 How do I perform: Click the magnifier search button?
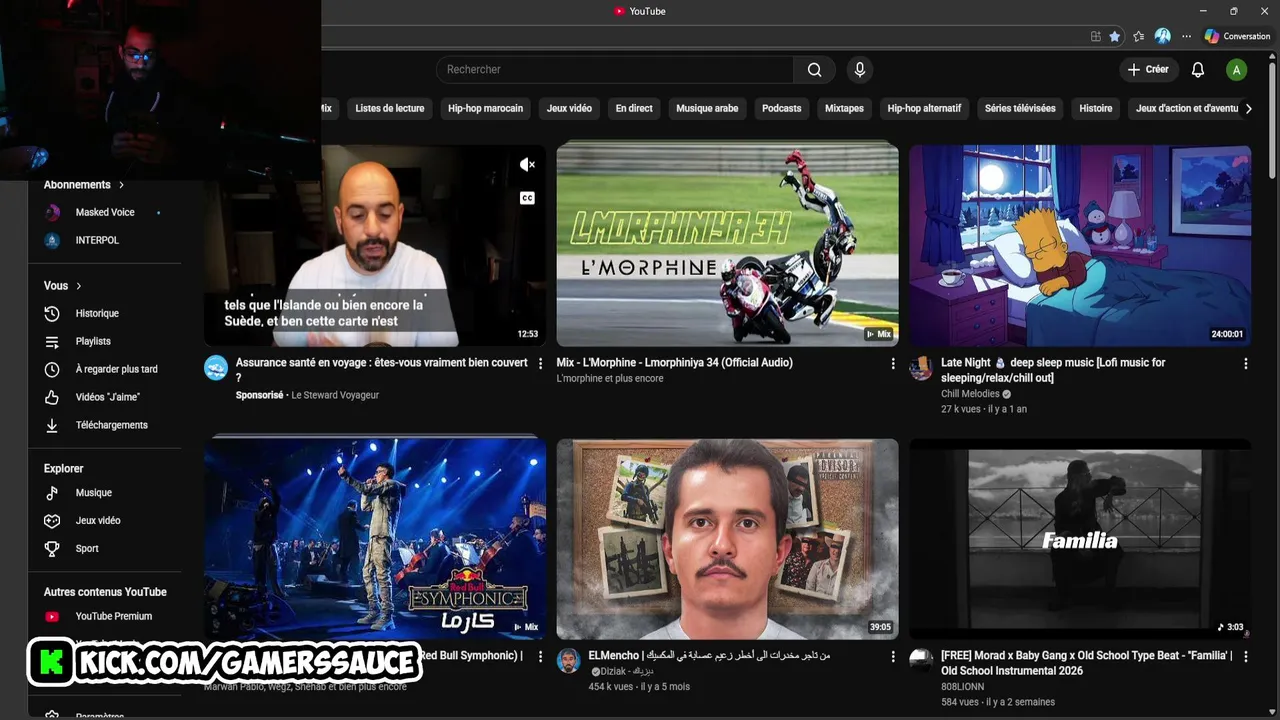[x=815, y=70]
